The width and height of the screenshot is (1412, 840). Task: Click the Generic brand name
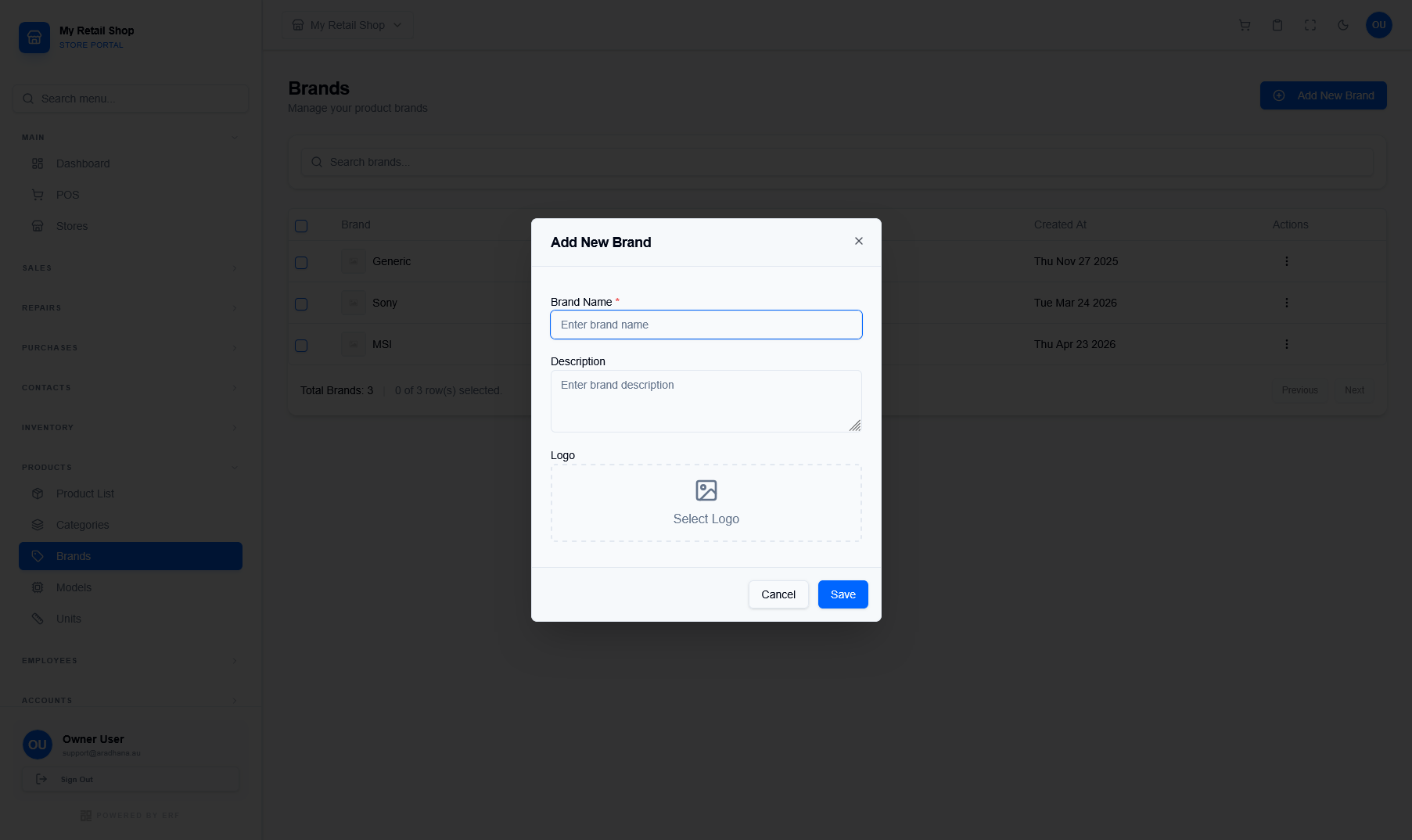click(392, 261)
